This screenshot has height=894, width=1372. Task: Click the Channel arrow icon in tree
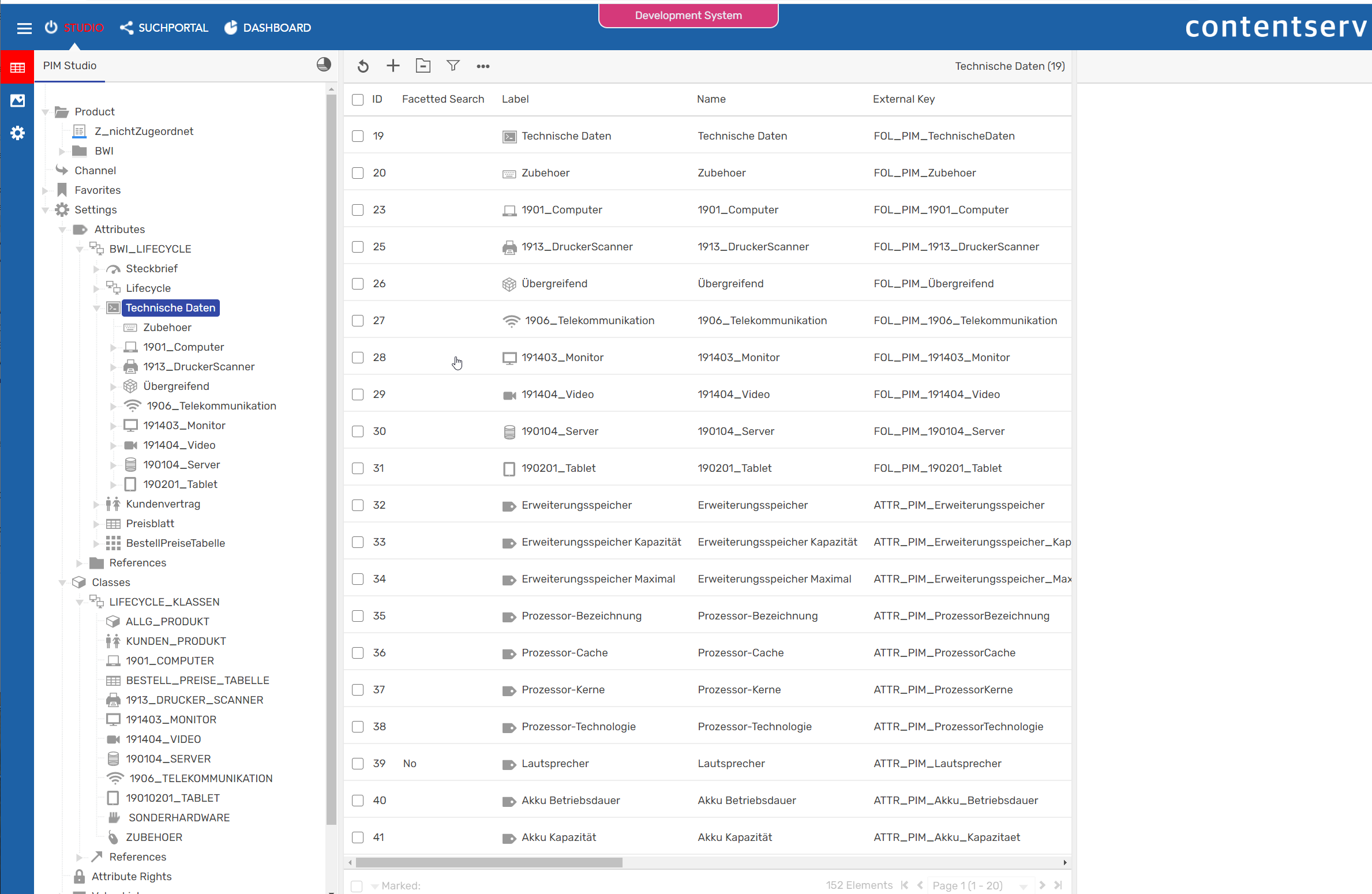[x=62, y=170]
